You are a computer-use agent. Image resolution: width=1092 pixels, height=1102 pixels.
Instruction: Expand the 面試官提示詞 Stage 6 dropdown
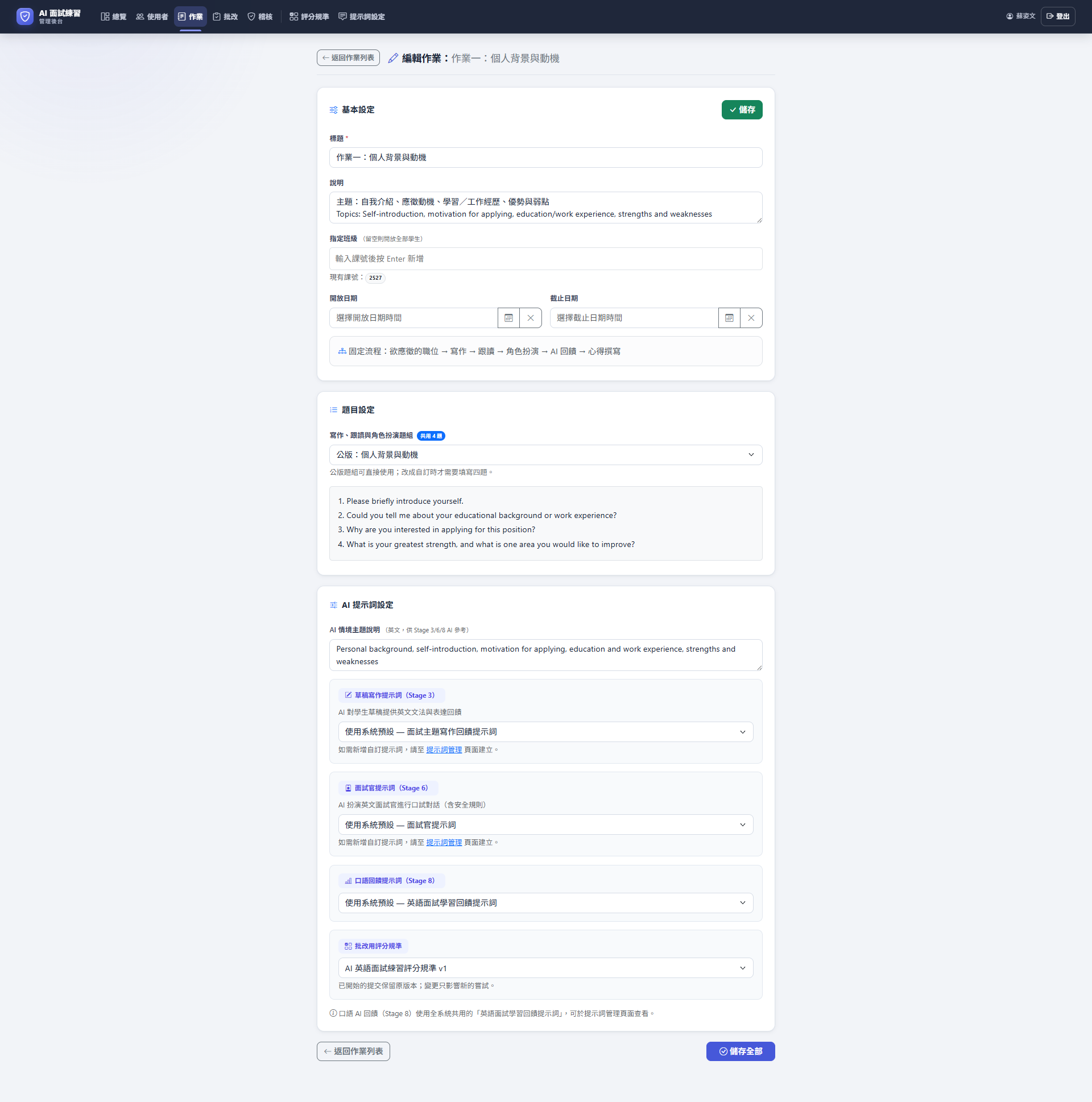coord(546,825)
